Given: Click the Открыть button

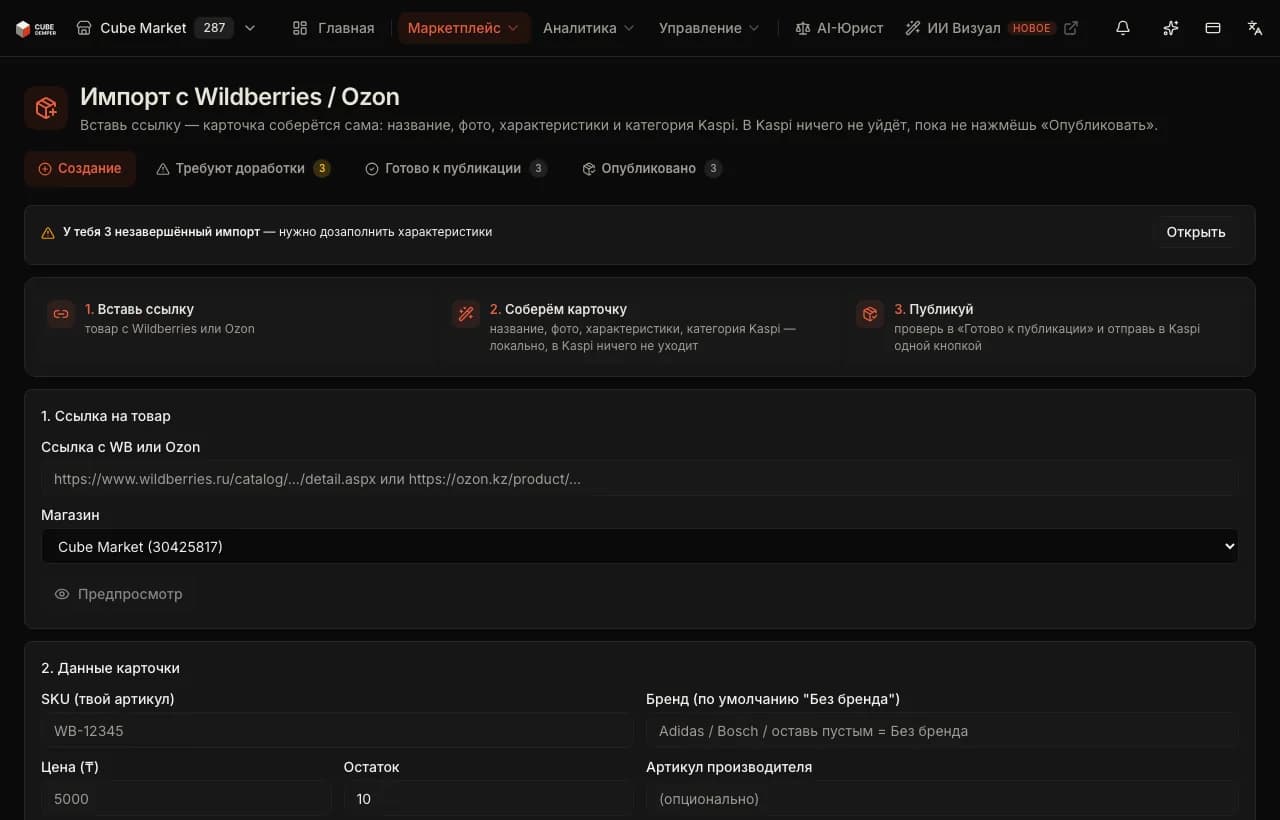Looking at the screenshot, I should (x=1195, y=232).
